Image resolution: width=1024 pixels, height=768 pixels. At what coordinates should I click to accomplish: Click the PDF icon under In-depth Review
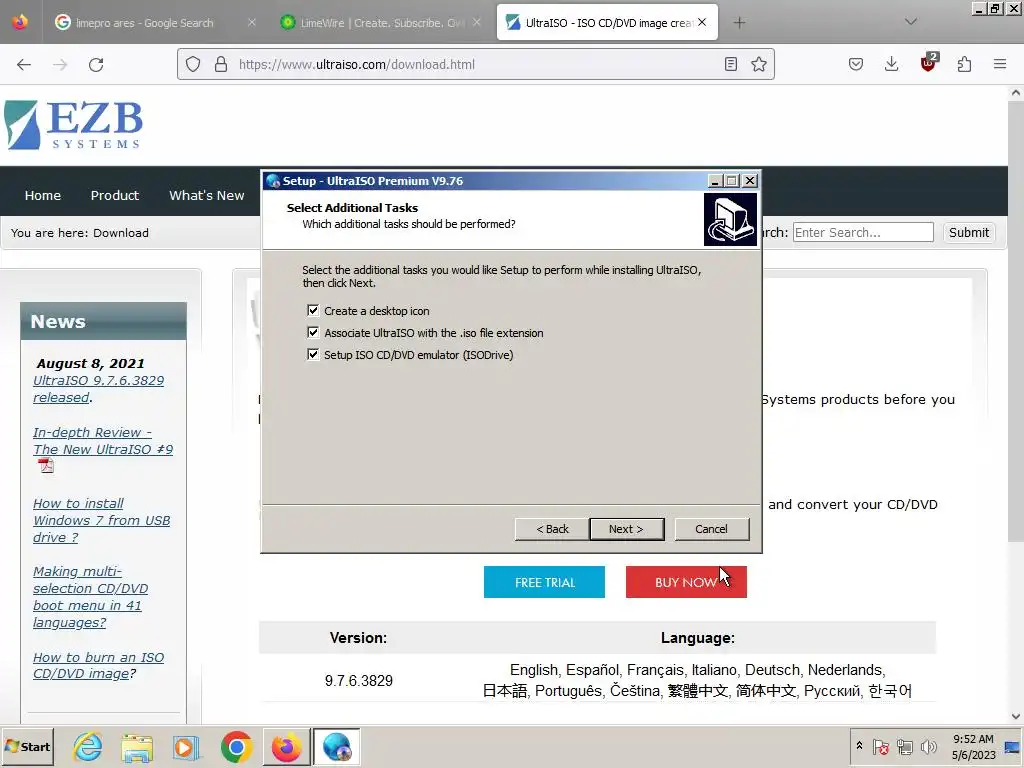[46, 466]
